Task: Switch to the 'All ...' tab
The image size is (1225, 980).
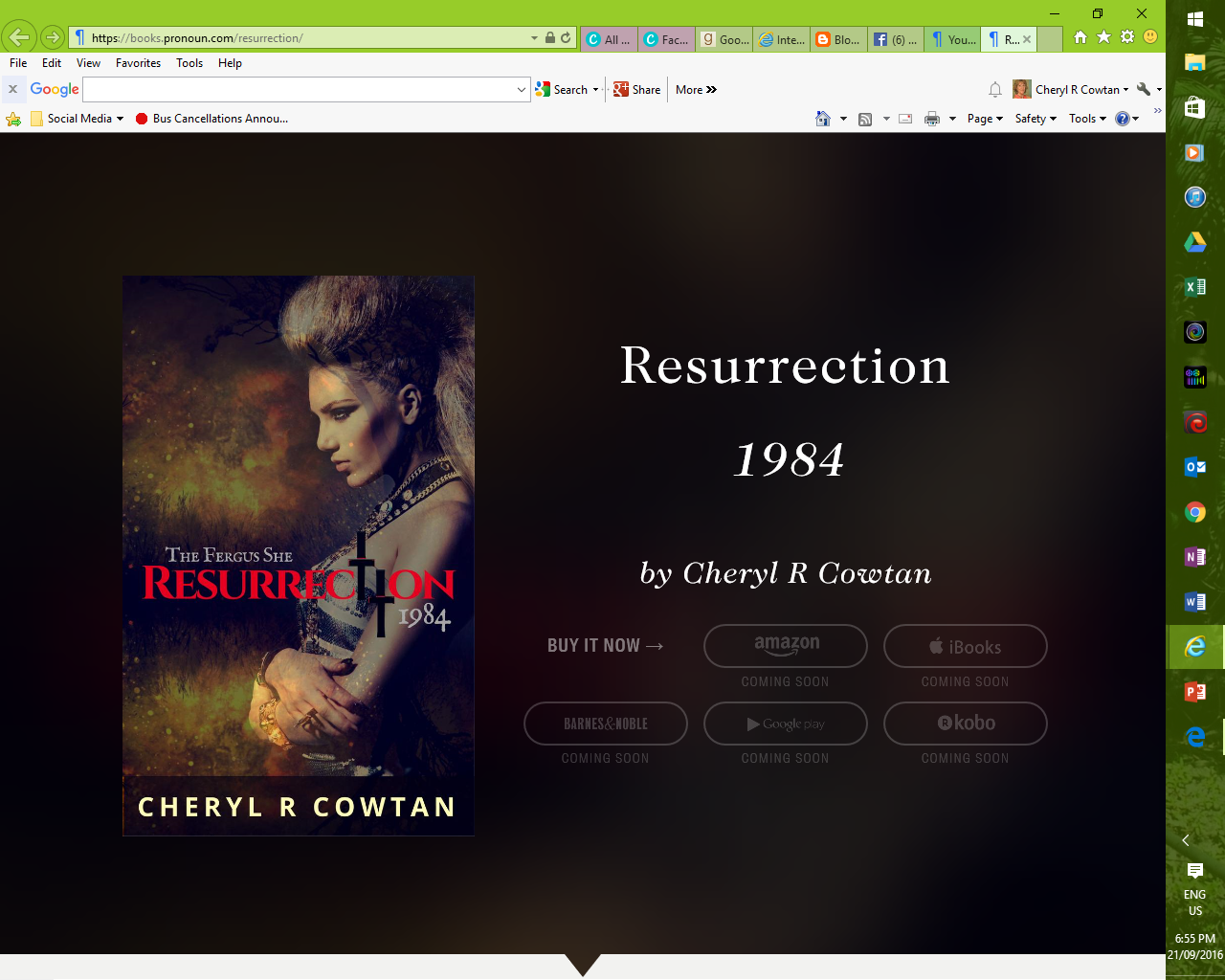Action: point(609,39)
